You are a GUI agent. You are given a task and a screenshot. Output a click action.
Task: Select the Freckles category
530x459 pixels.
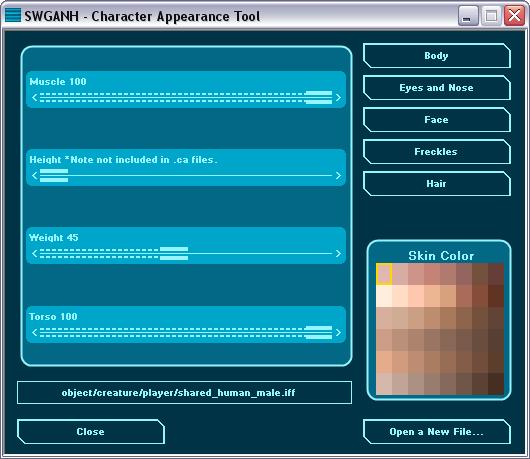pyautogui.click(x=436, y=152)
